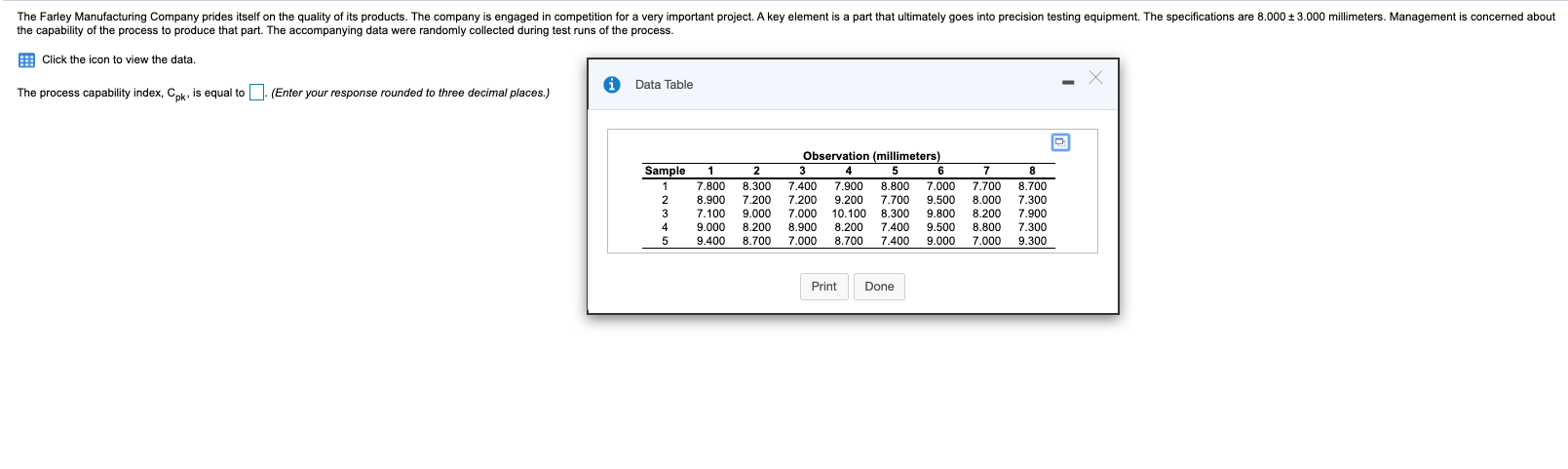
Task: Select the value 9.800 in sample 3
Action: point(940,214)
